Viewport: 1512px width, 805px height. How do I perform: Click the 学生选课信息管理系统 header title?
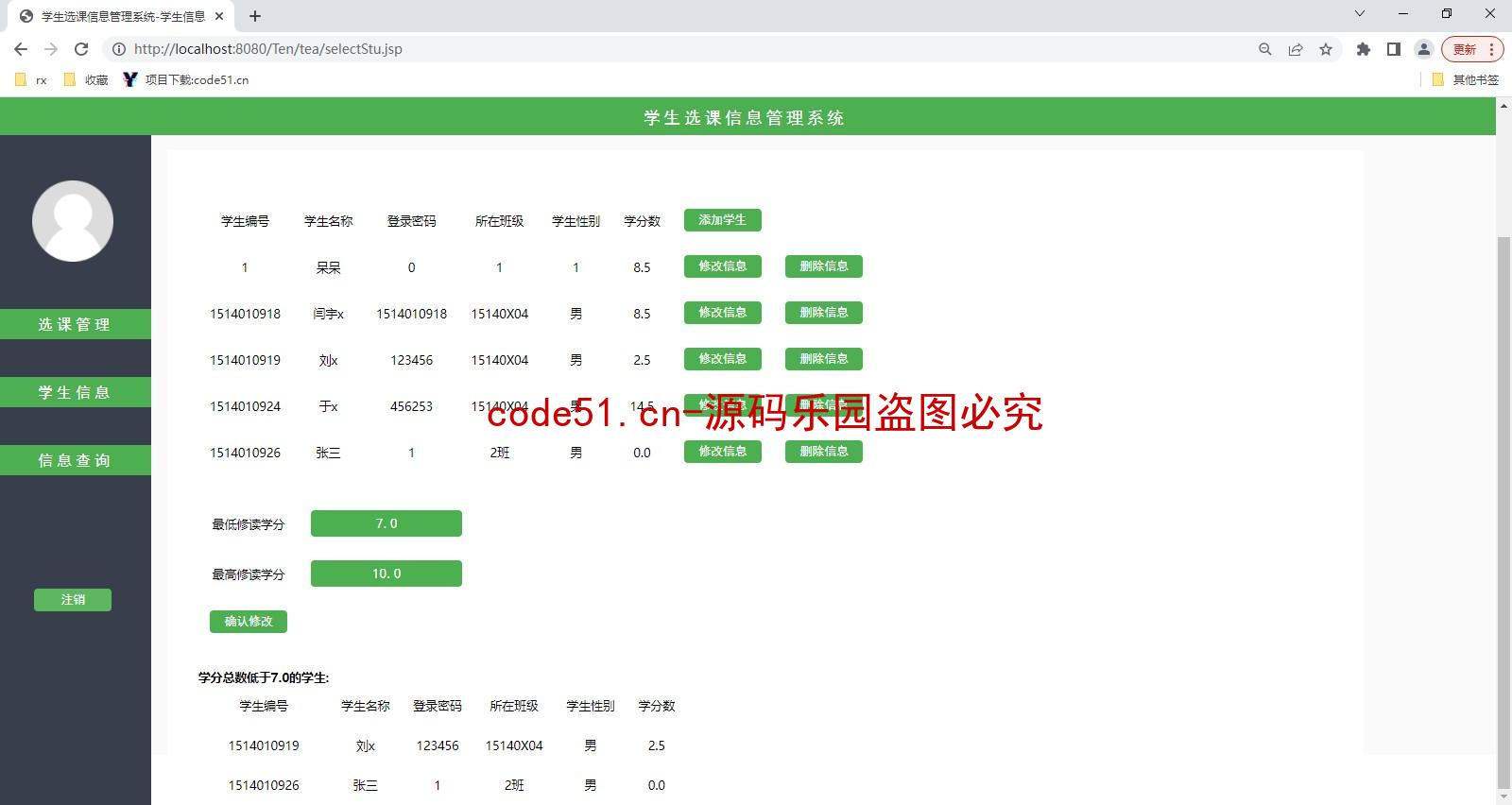[x=745, y=118]
